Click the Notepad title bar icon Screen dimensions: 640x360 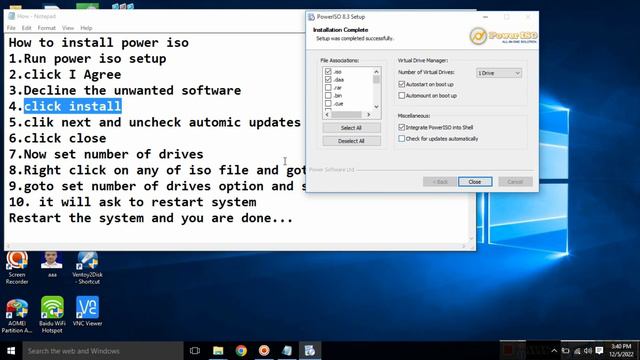tap(11, 16)
